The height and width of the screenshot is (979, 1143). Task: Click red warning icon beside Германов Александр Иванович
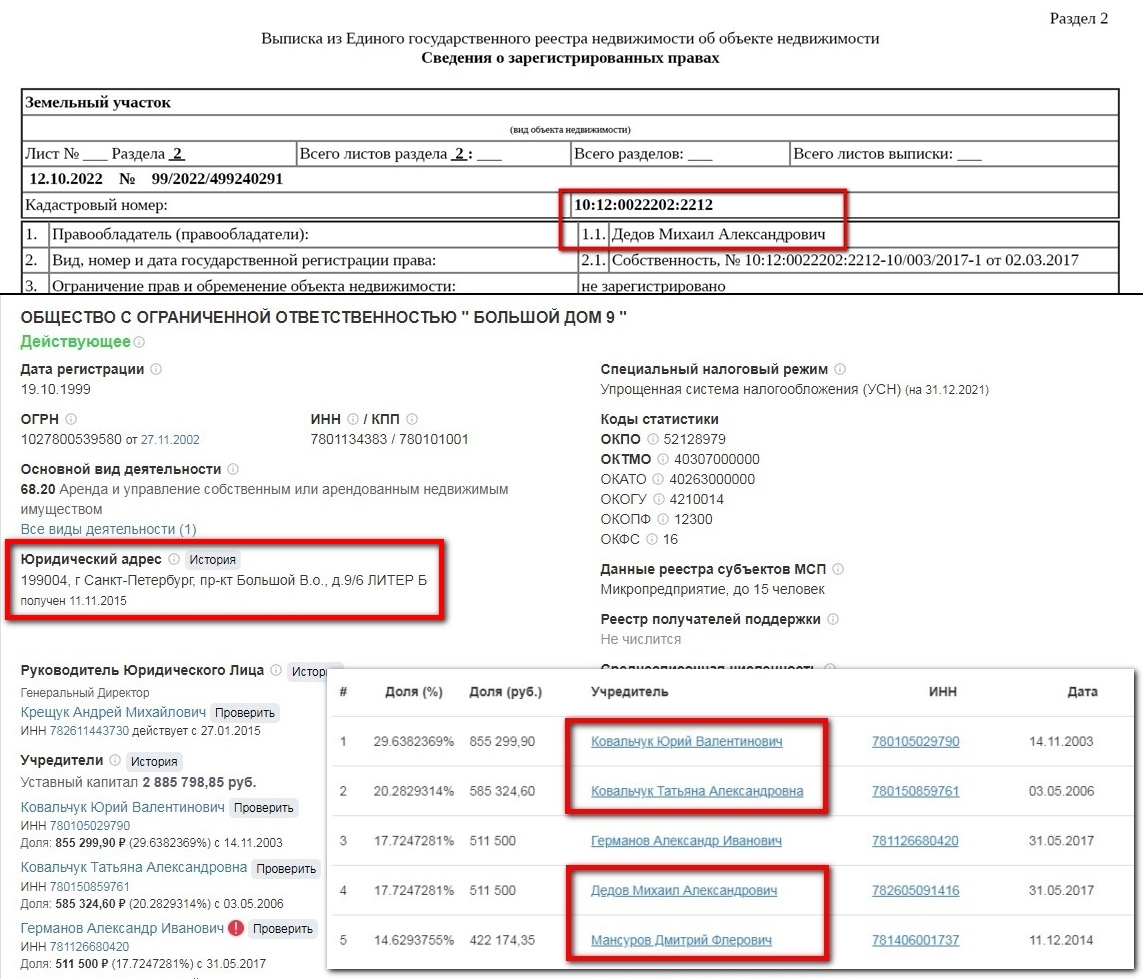236,928
